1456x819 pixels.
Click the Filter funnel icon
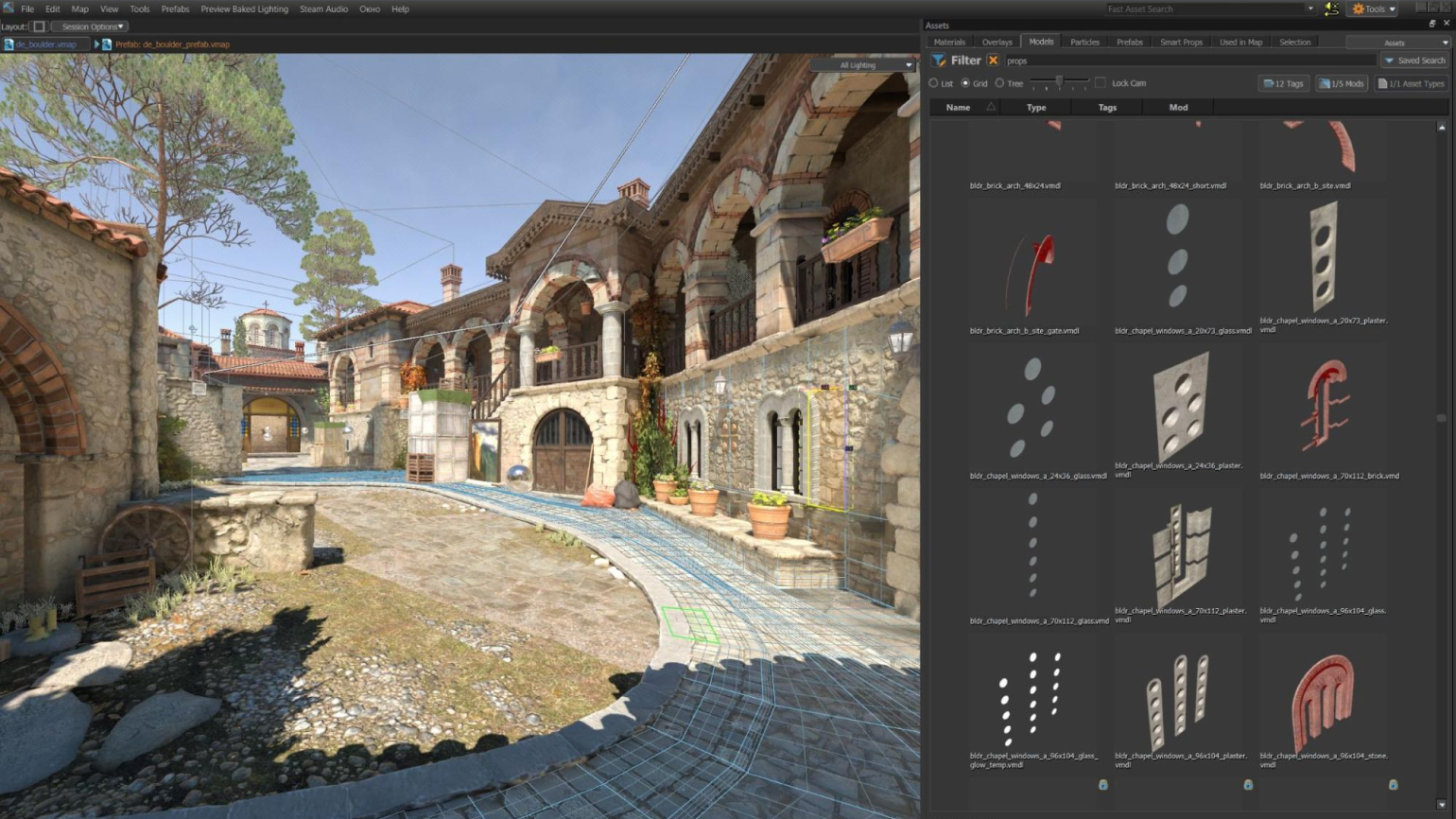[939, 61]
